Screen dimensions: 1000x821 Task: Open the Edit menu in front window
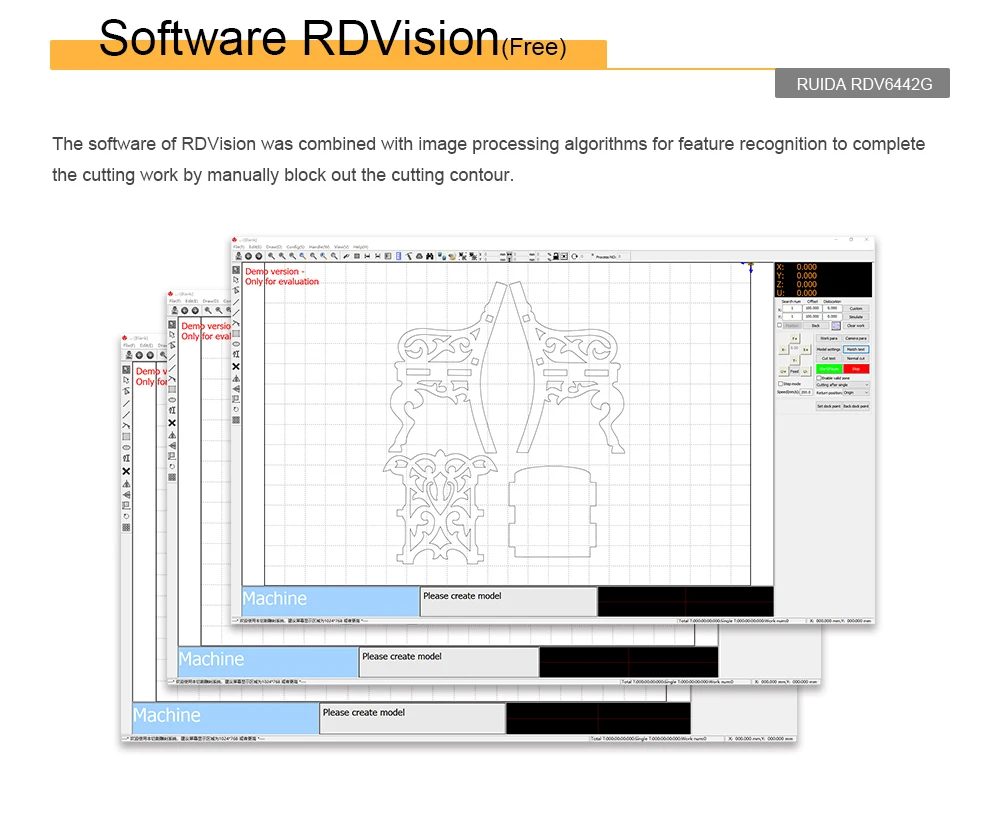(255, 247)
